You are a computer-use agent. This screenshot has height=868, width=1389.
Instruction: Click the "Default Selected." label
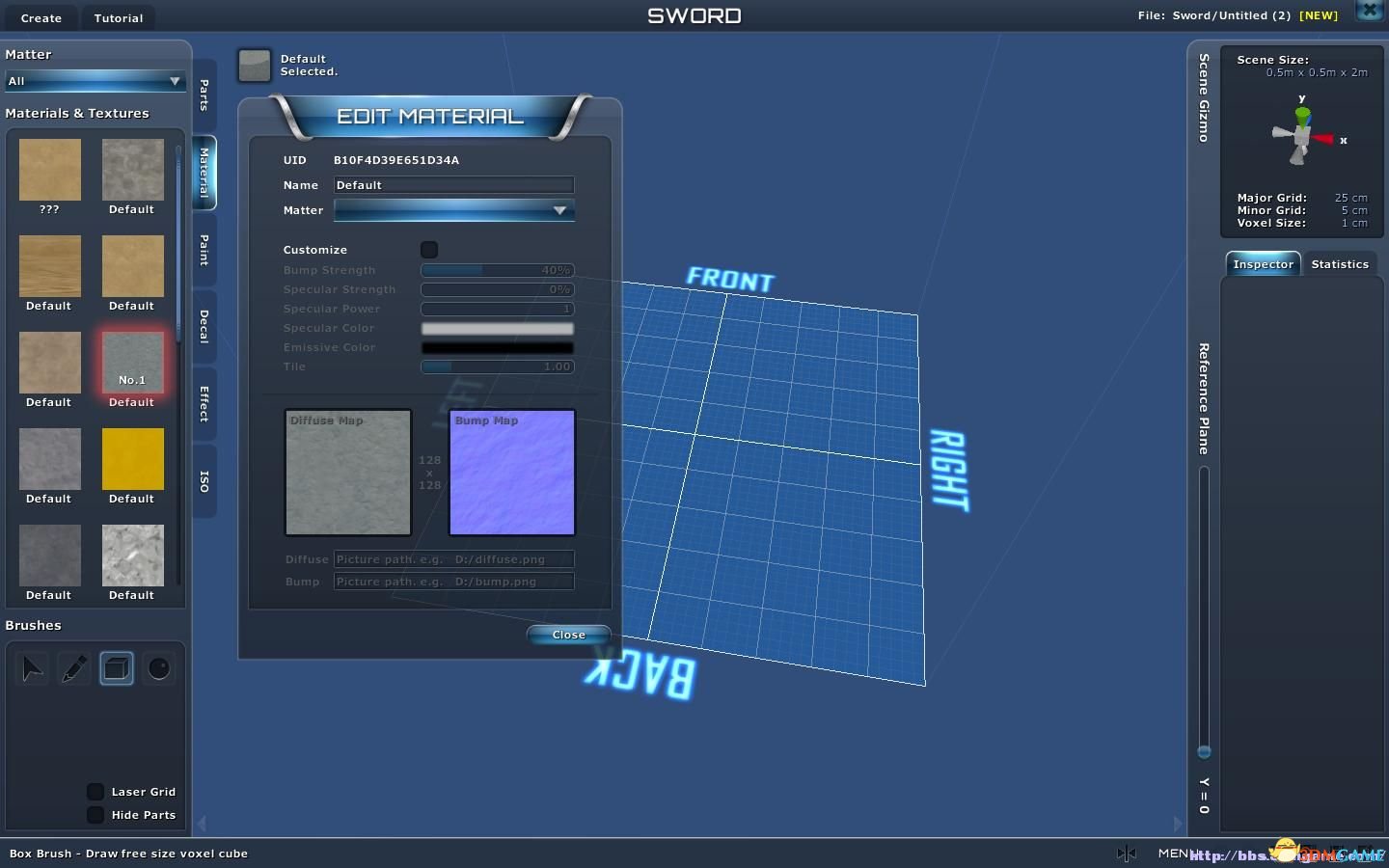tap(309, 66)
